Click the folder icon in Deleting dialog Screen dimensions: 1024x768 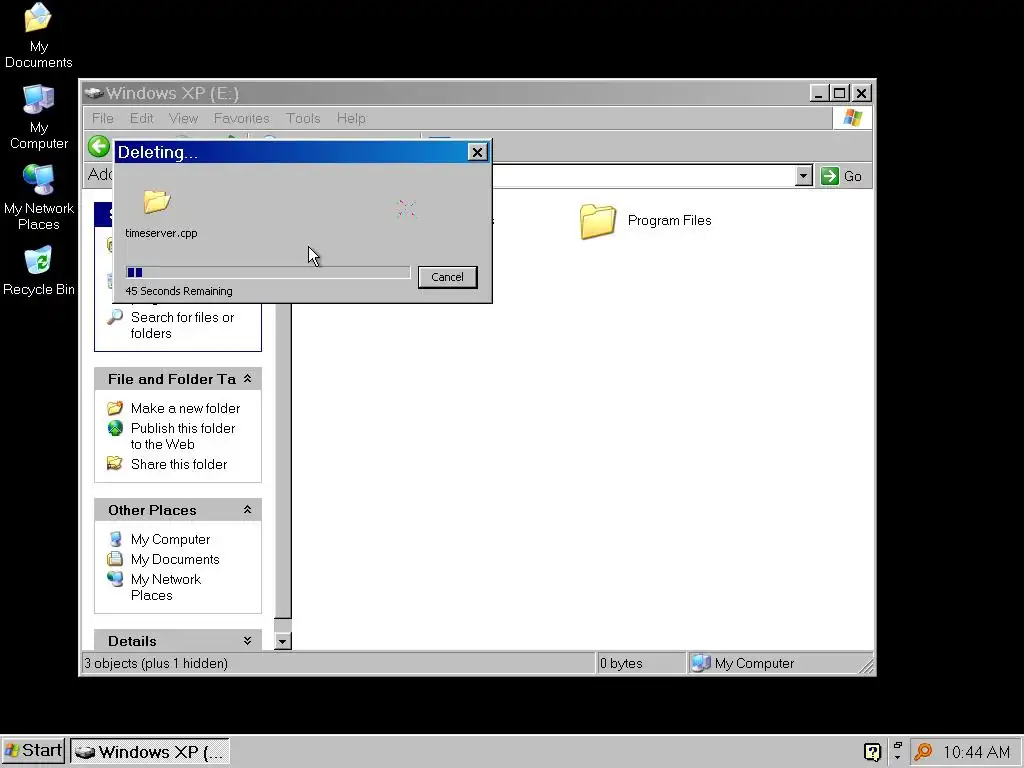coord(157,201)
